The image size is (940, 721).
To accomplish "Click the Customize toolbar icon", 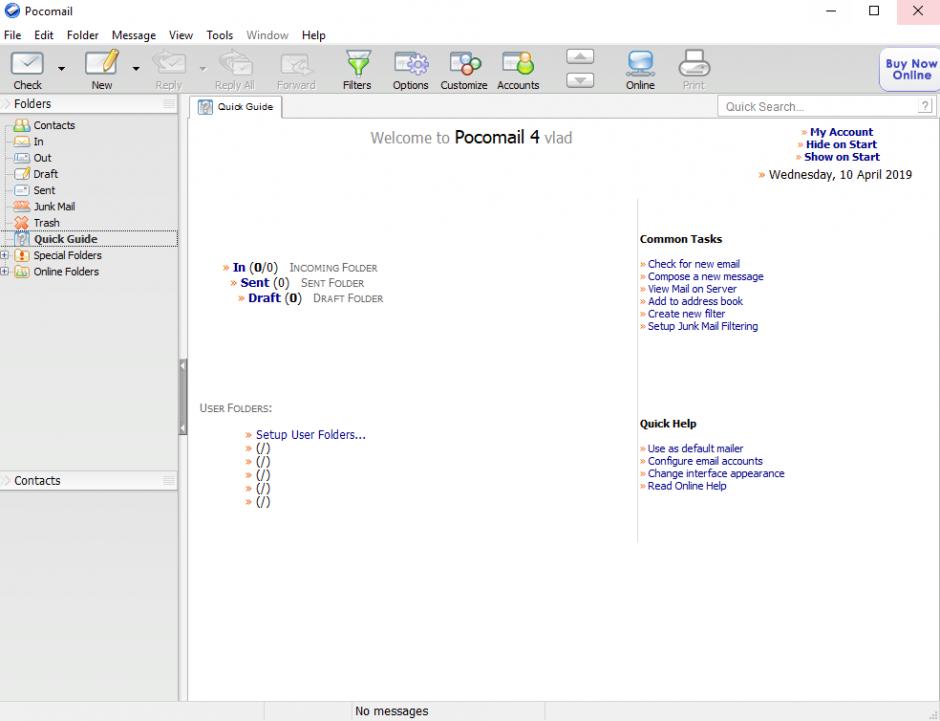I will (x=465, y=64).
